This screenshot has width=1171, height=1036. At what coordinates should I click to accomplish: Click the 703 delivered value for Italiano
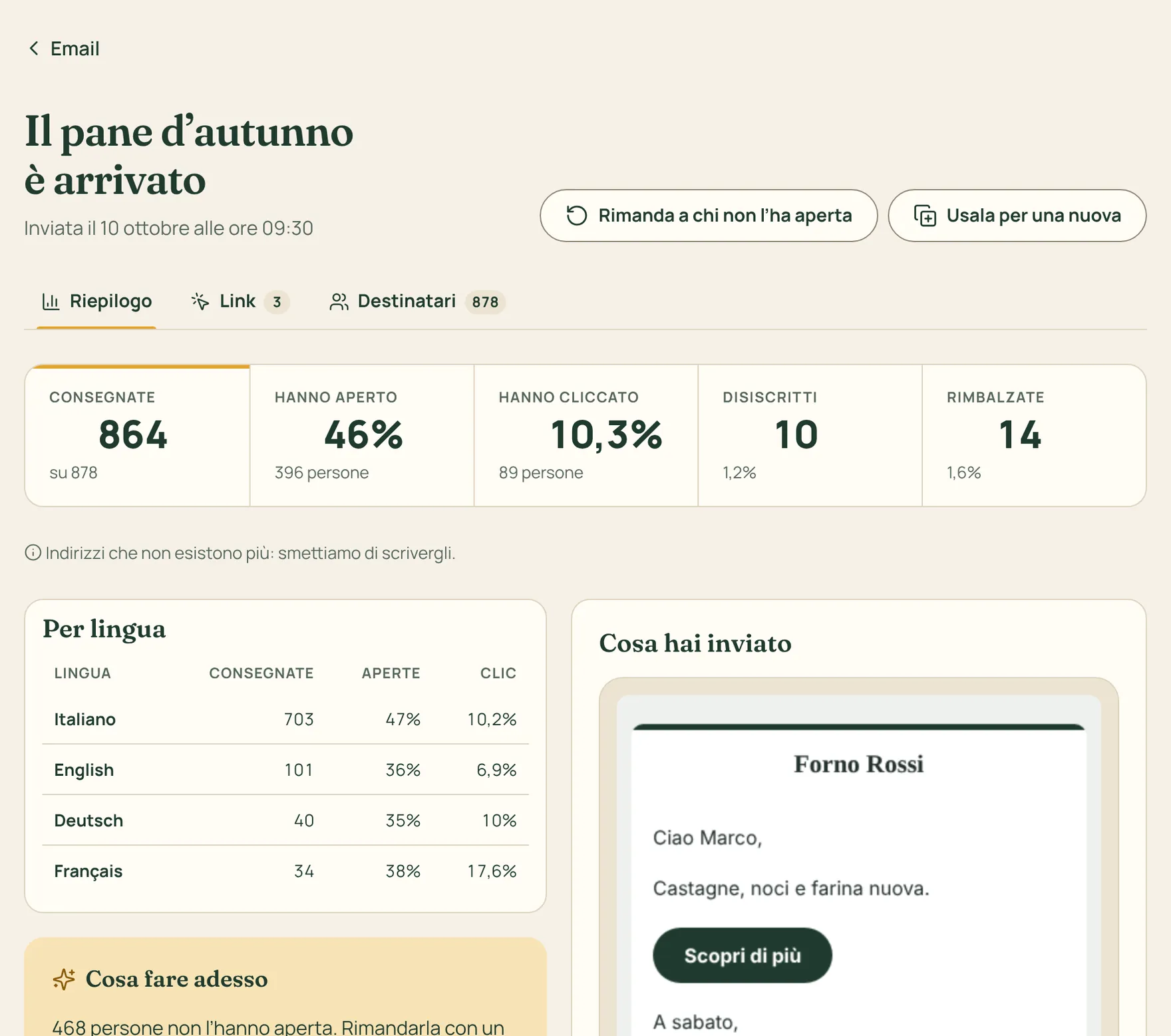[299, 719]
